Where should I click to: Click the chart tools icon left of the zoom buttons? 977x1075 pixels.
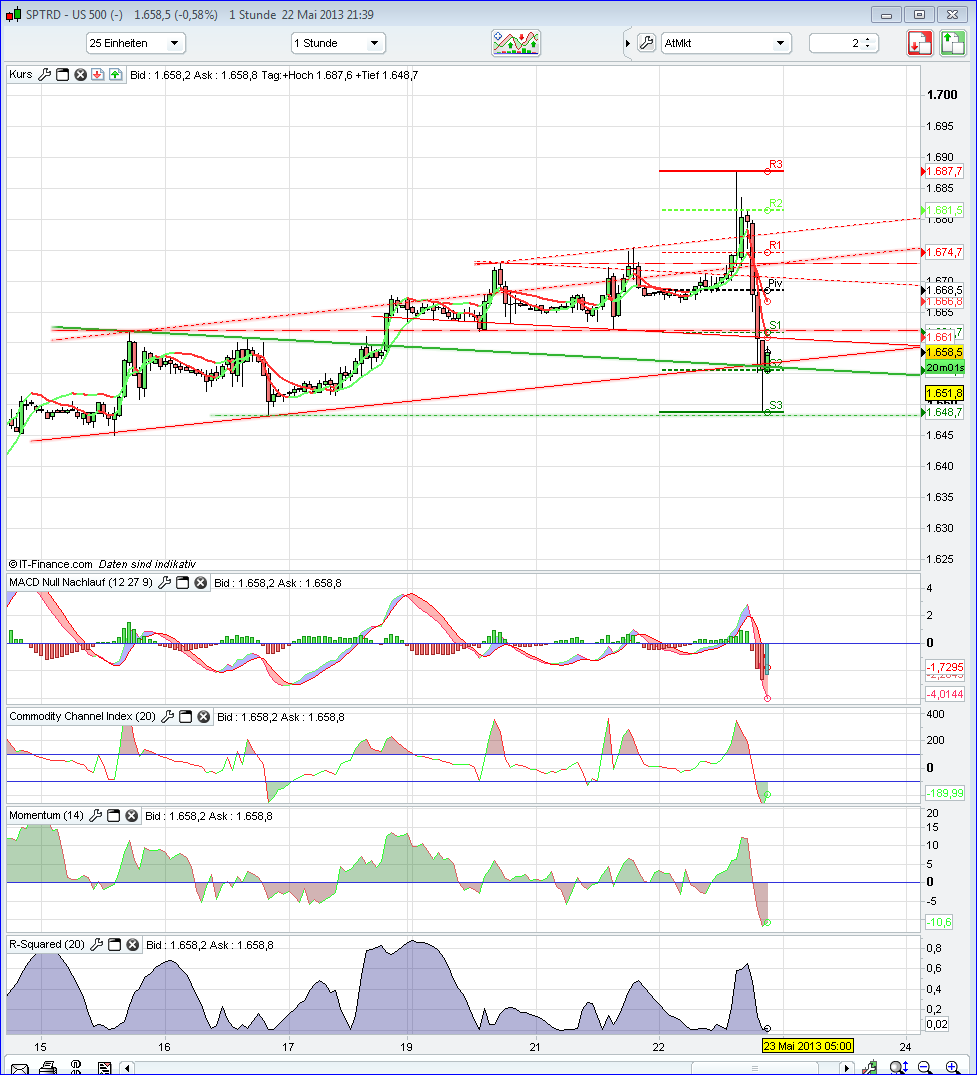coord(870,1067)
